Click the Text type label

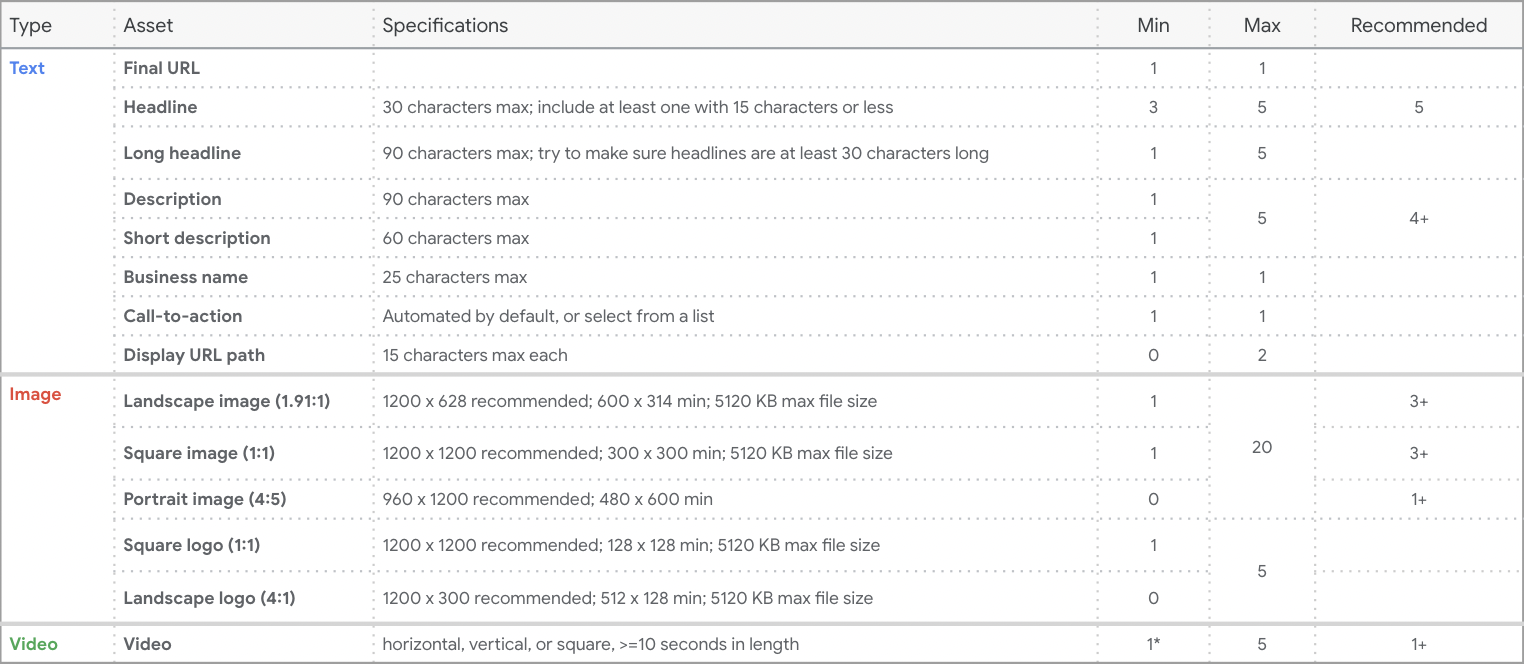click(27, 68)
